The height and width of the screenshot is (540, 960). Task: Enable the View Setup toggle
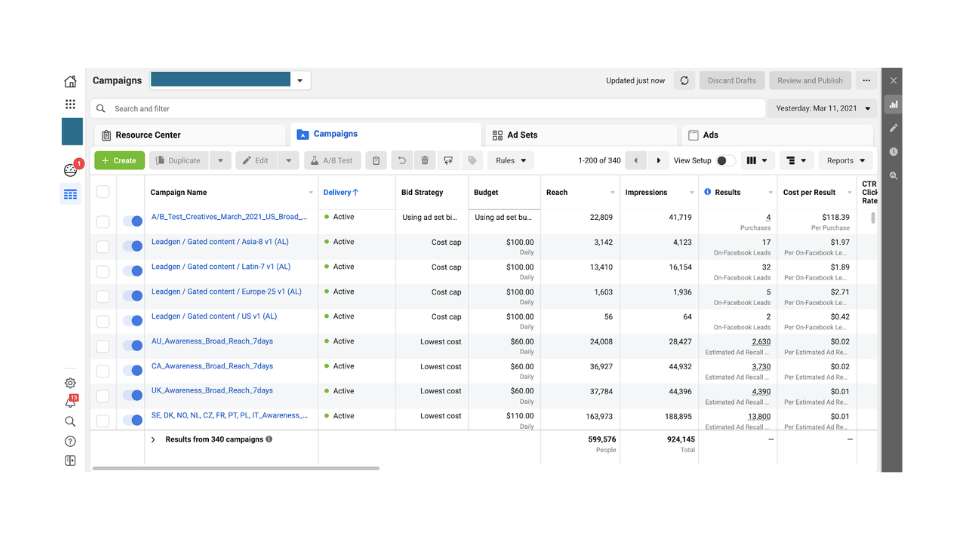[726, 160]
